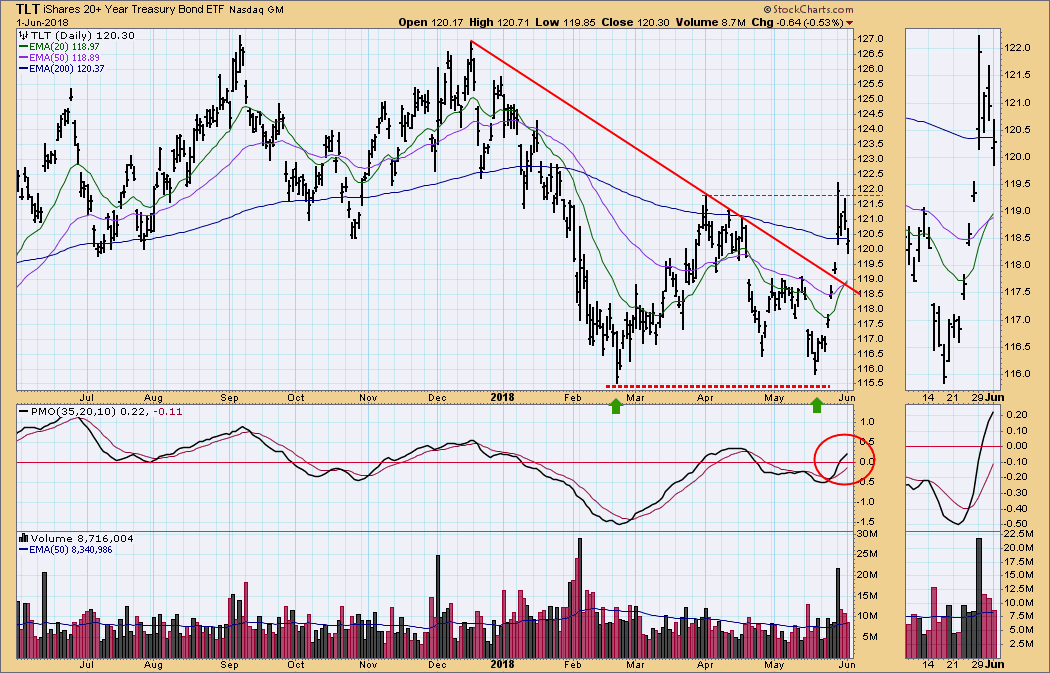
Task: Click the 0.10 label on the zoomed PMO axis
Action: (x=1018, y=431)
